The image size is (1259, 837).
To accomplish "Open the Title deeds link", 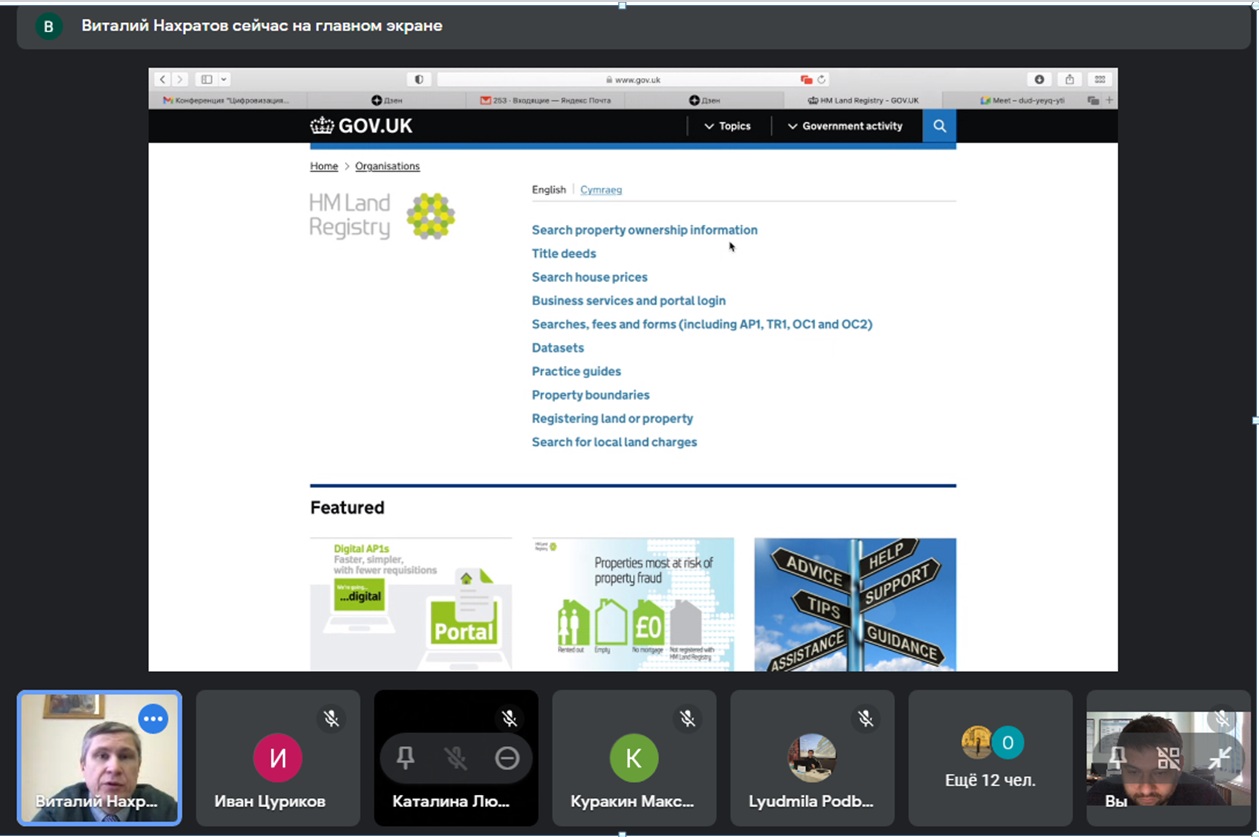I will tap(564, 254).
